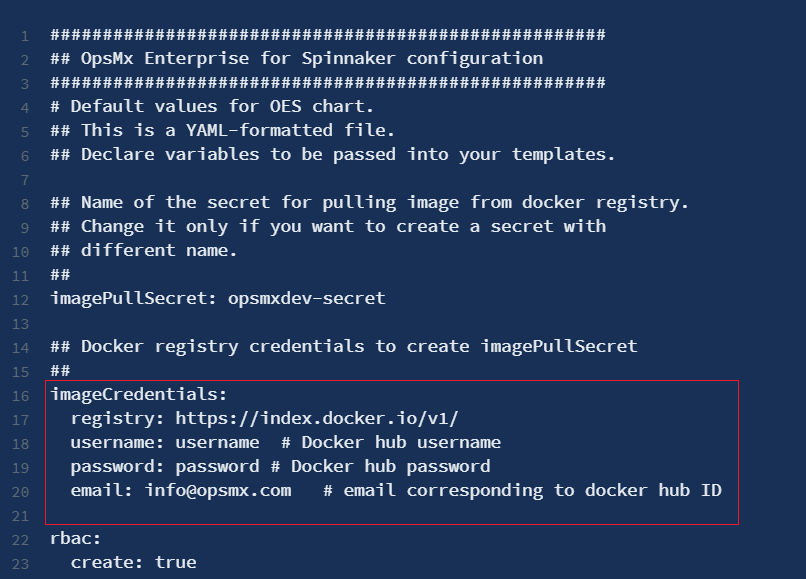The height and width of the screenshot is (579, 806).
Task: Click line number 22 in the gutter
Action: [22, 539]
